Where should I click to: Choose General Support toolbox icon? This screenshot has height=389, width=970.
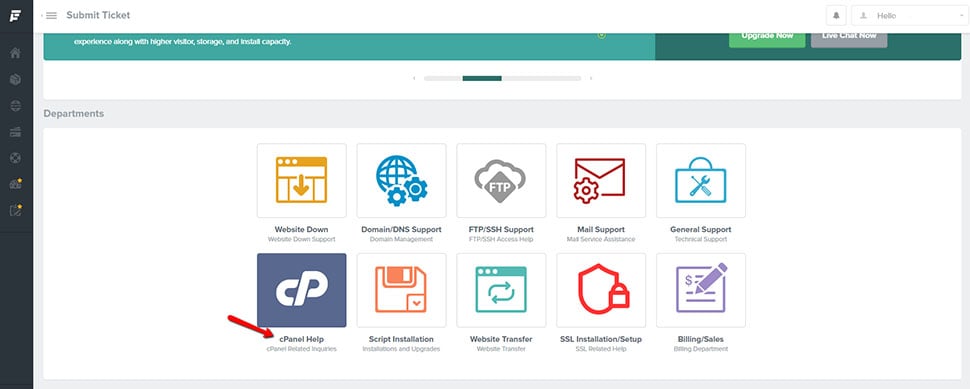701,180
